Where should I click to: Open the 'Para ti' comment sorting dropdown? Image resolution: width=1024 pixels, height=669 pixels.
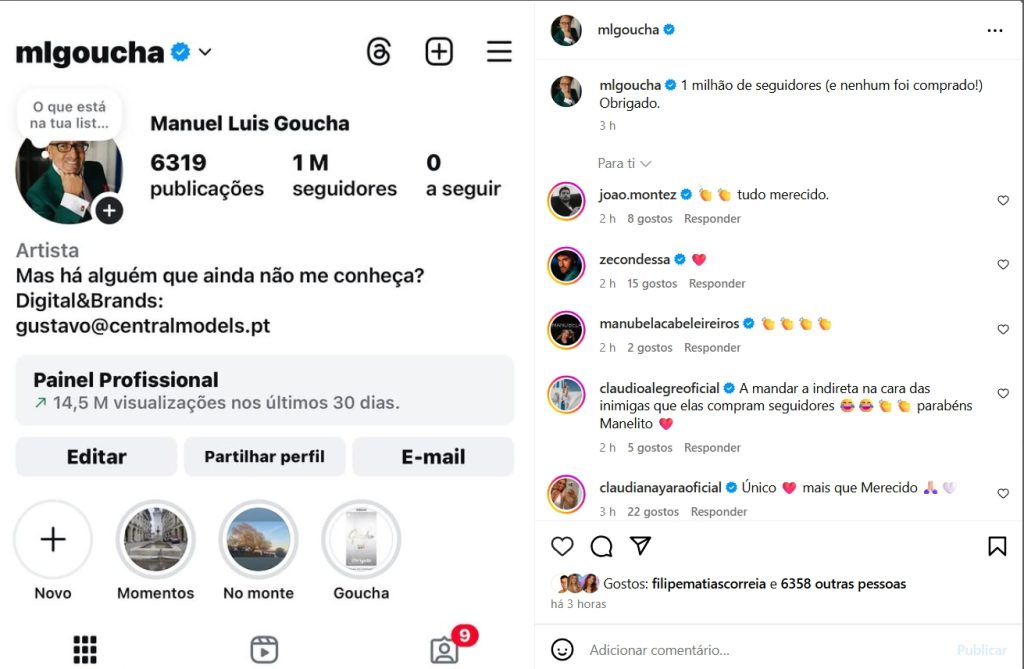point(624,163)
